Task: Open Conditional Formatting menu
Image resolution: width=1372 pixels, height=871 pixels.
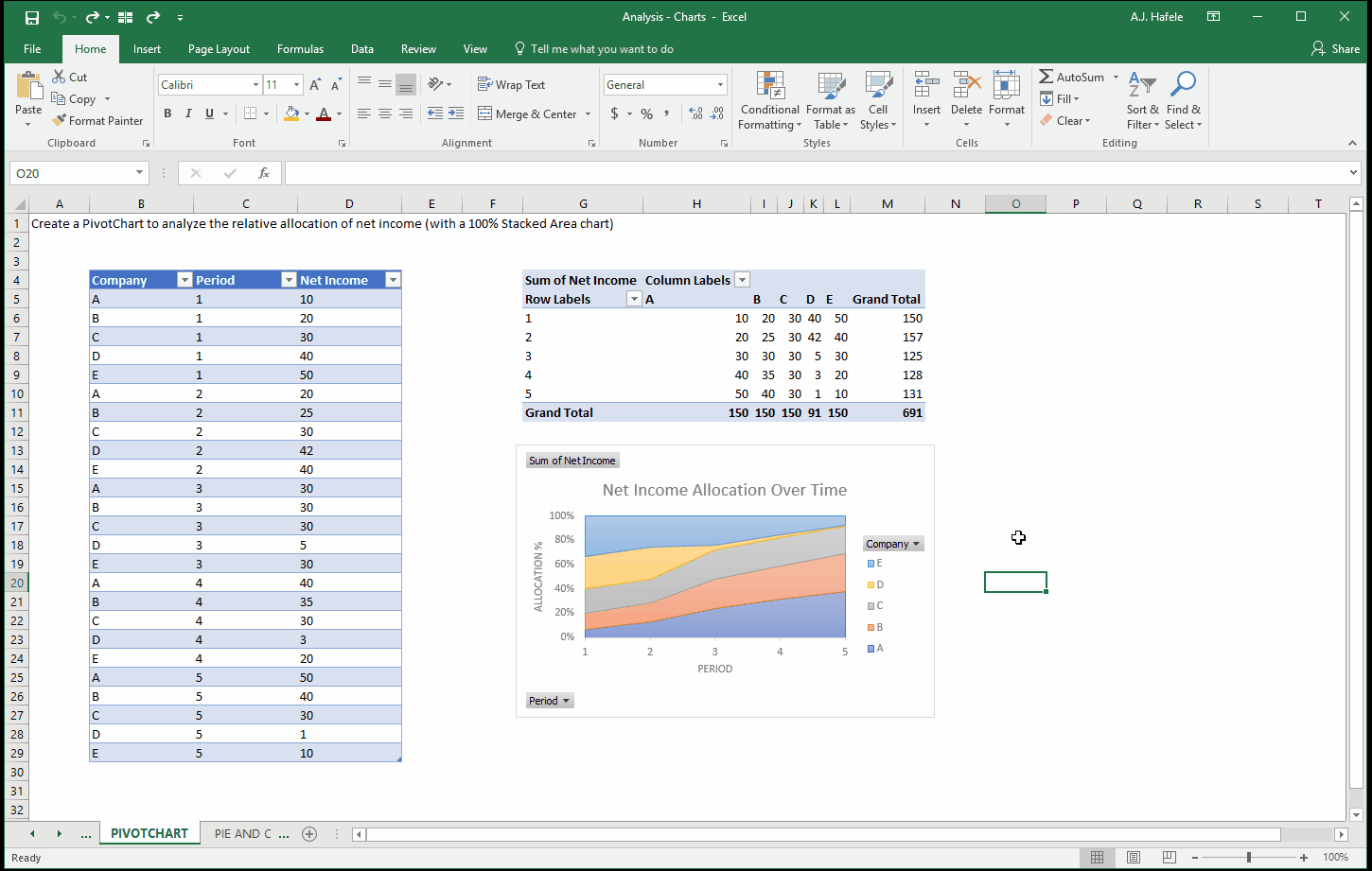Action: tap(769, 101)
